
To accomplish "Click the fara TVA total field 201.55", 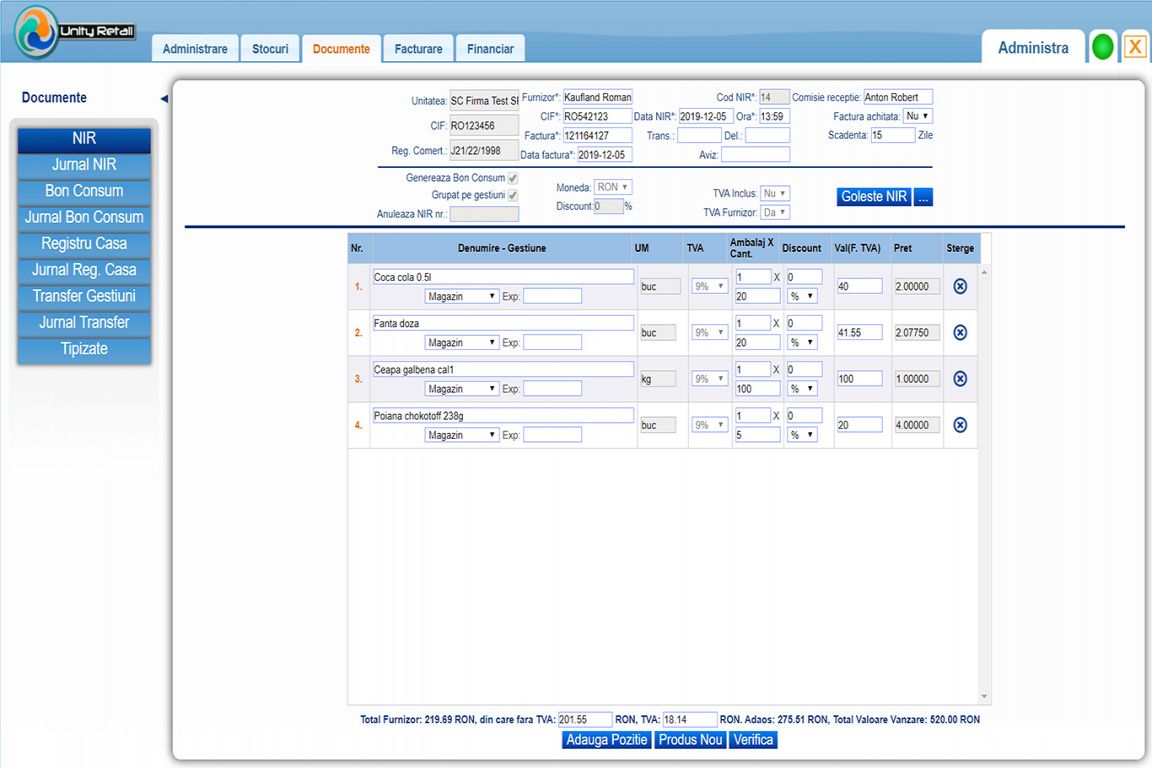I will pos(585,719).
